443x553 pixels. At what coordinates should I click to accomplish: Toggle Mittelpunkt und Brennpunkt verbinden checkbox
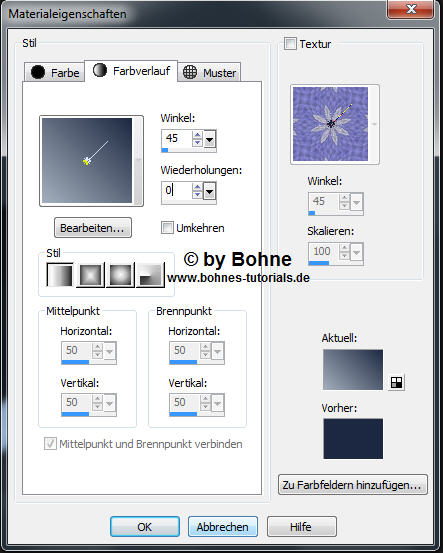click(50, 443)
